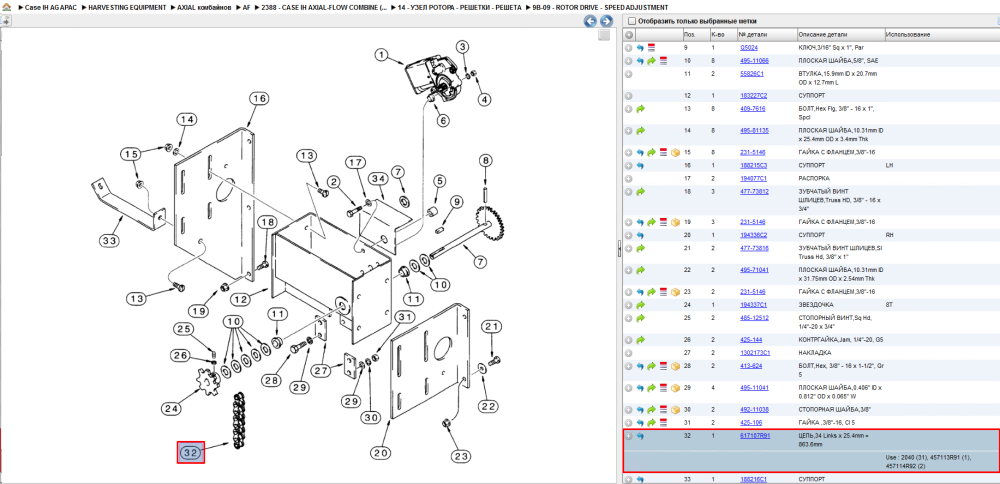Go to previous diagram with back arrow
This screenshot has height=484, width=1000.
pos(591,21)
